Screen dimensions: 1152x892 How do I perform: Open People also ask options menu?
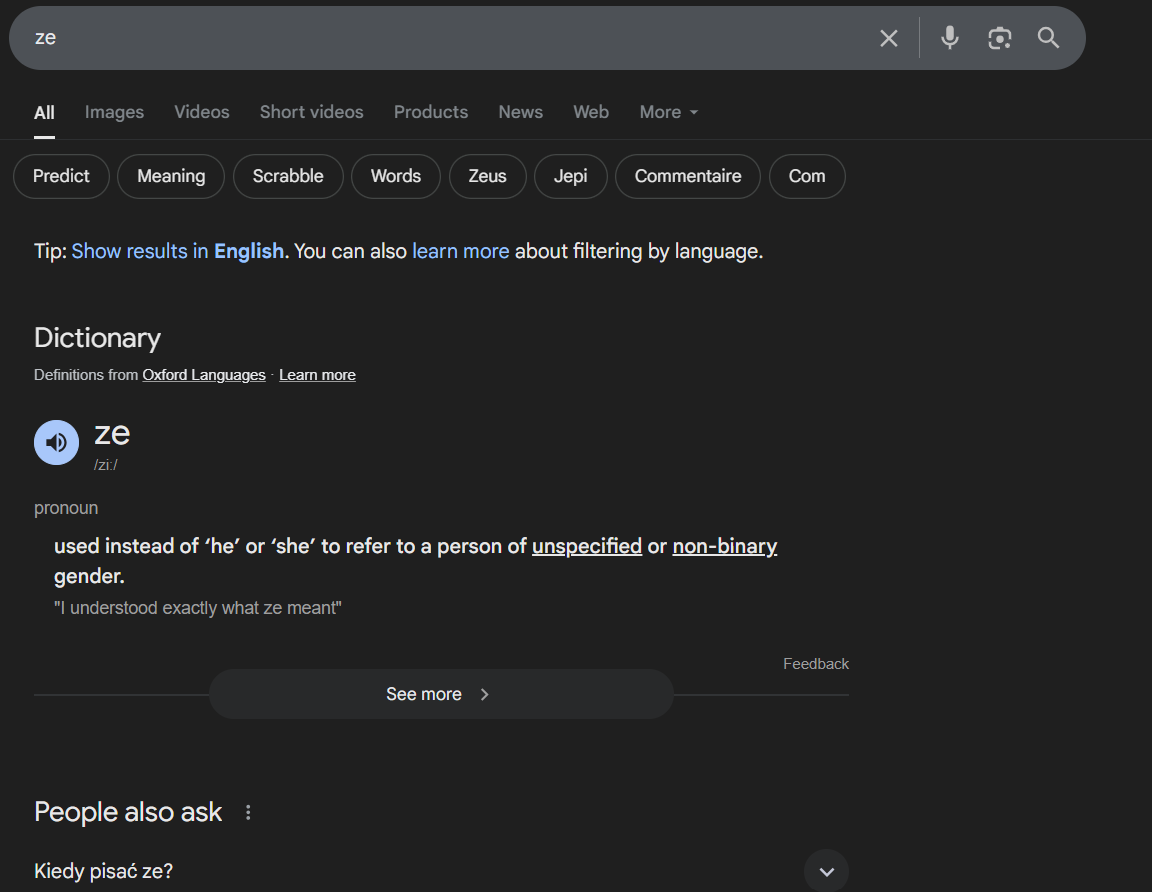pyautogui.click(x=248, y=812)
